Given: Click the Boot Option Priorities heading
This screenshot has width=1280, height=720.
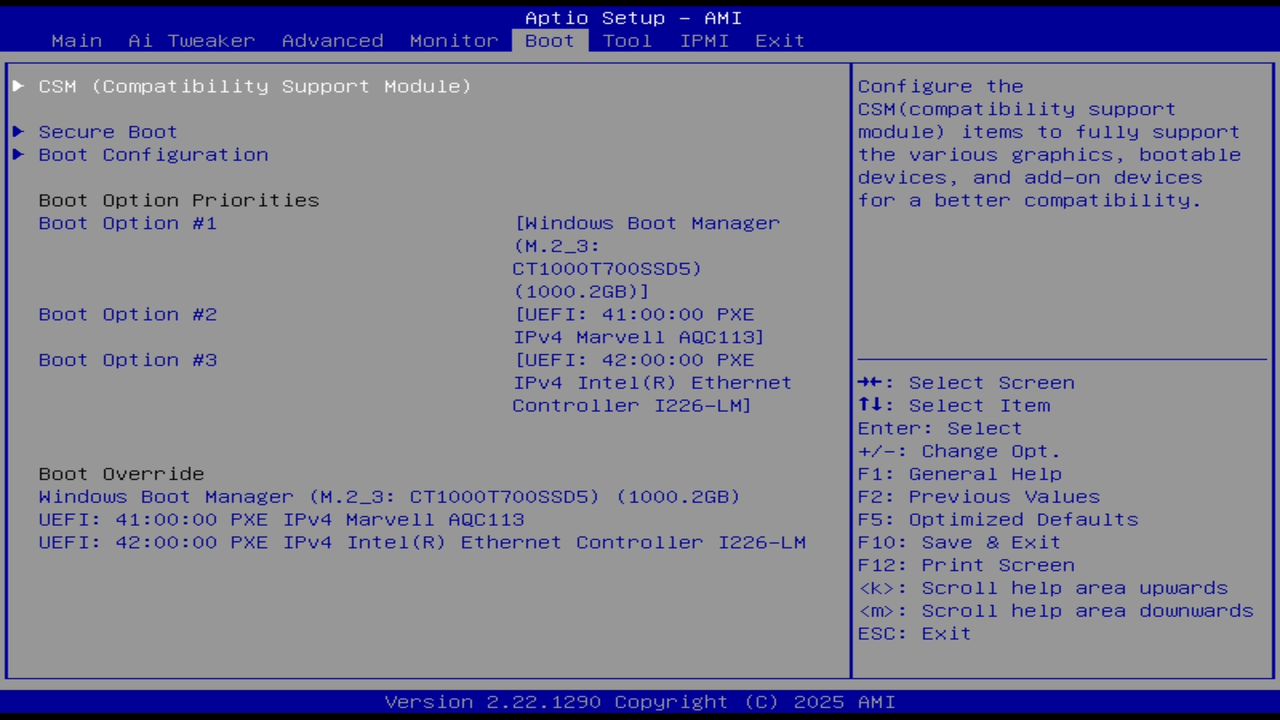Looking at the screenshot, I should pyautogui.click(x=178, y=199).
